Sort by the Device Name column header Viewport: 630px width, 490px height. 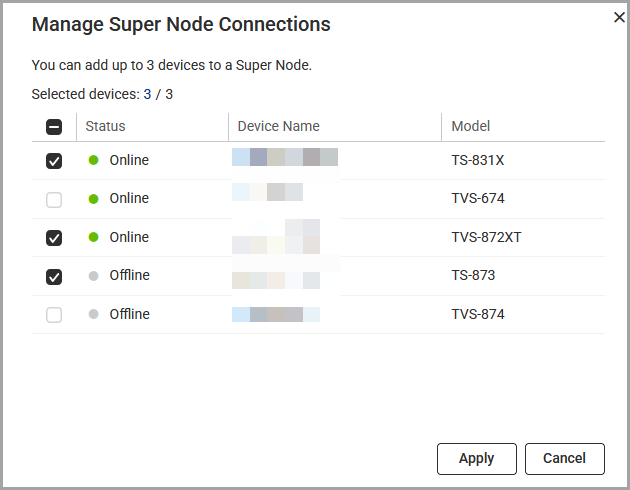[278, 126]
